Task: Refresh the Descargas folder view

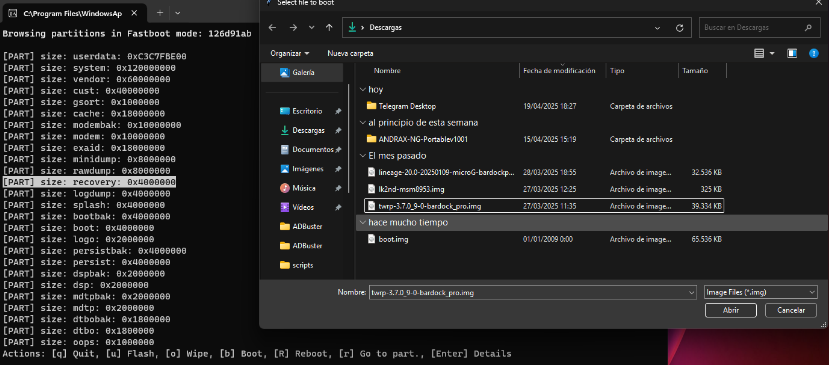Action: (x=680, y=28)
